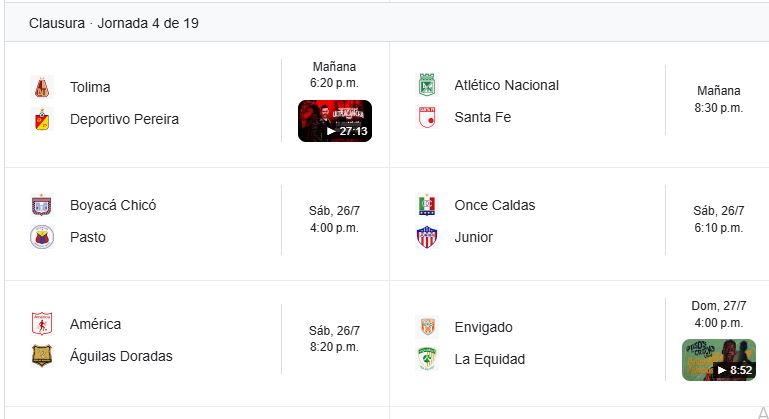Select the Once Caldas vs Junior match time
The image size is (769, 419).
[x=718, y=219]
